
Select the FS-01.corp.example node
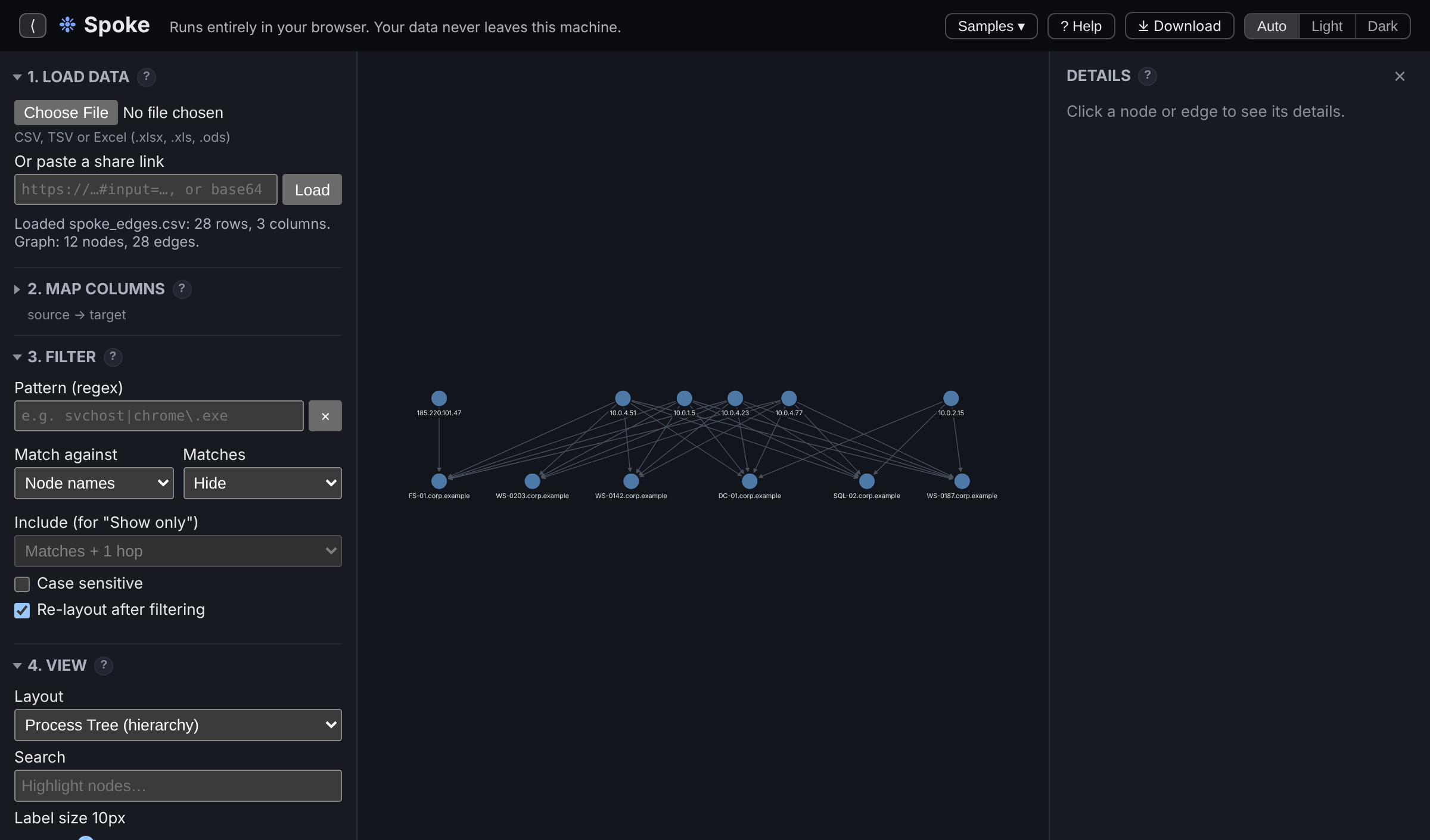pyautogui.click(x=439, y=481)
